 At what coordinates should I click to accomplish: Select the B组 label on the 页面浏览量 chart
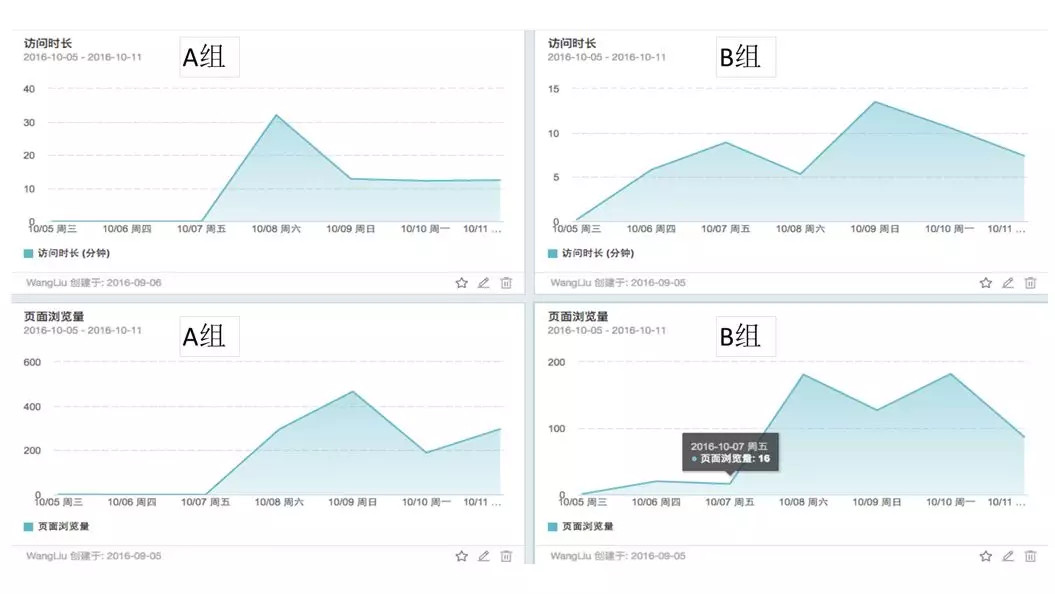tap(744, 337)
